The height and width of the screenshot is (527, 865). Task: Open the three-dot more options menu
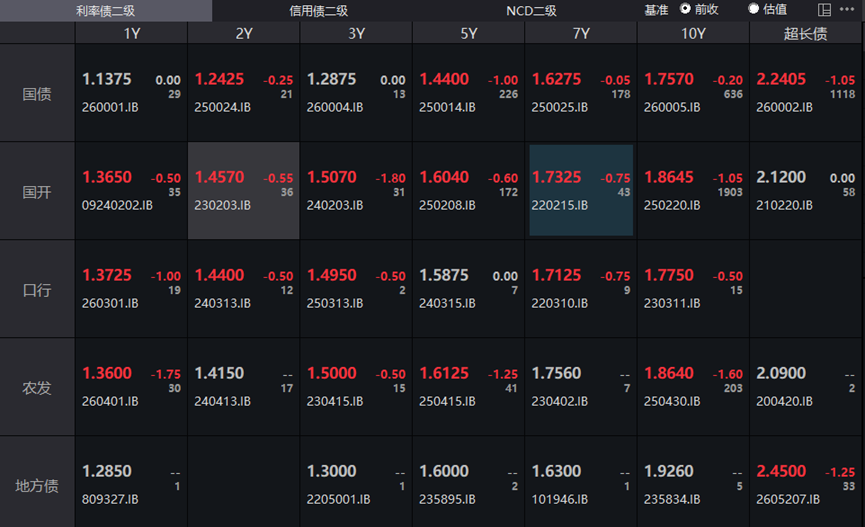848,10
